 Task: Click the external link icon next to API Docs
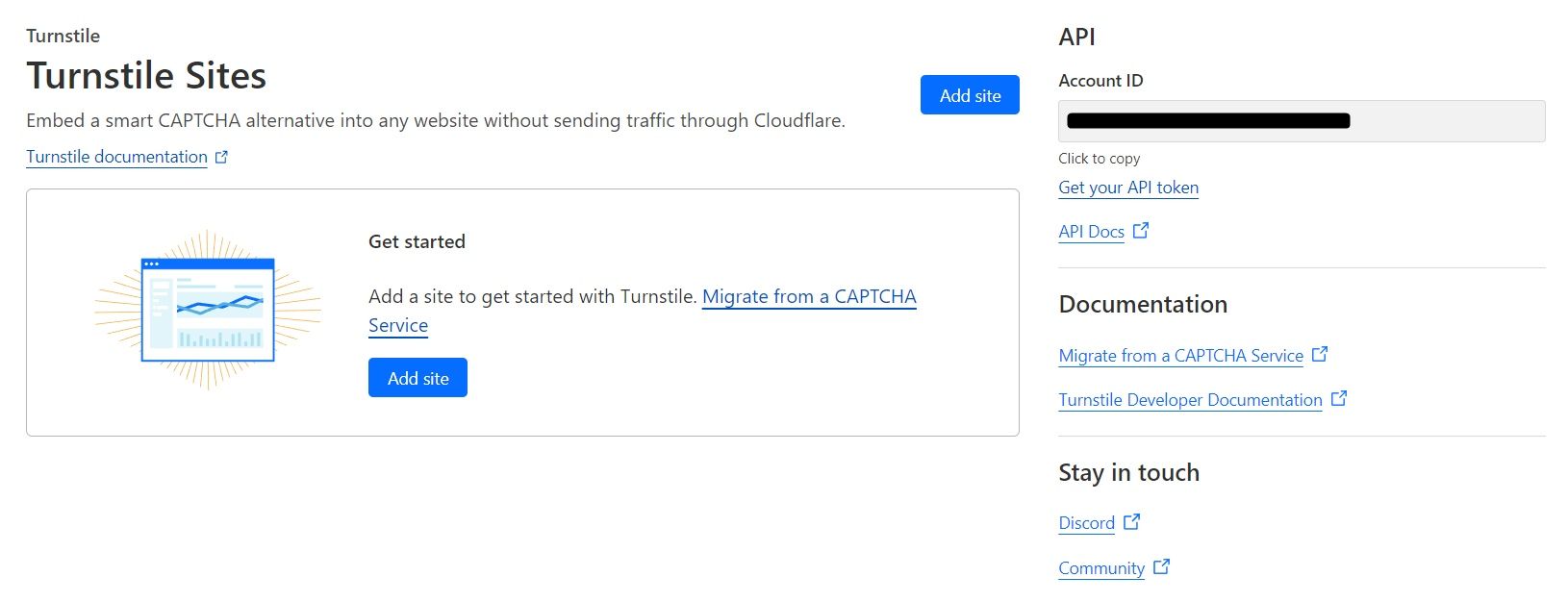coord(1141,230)
